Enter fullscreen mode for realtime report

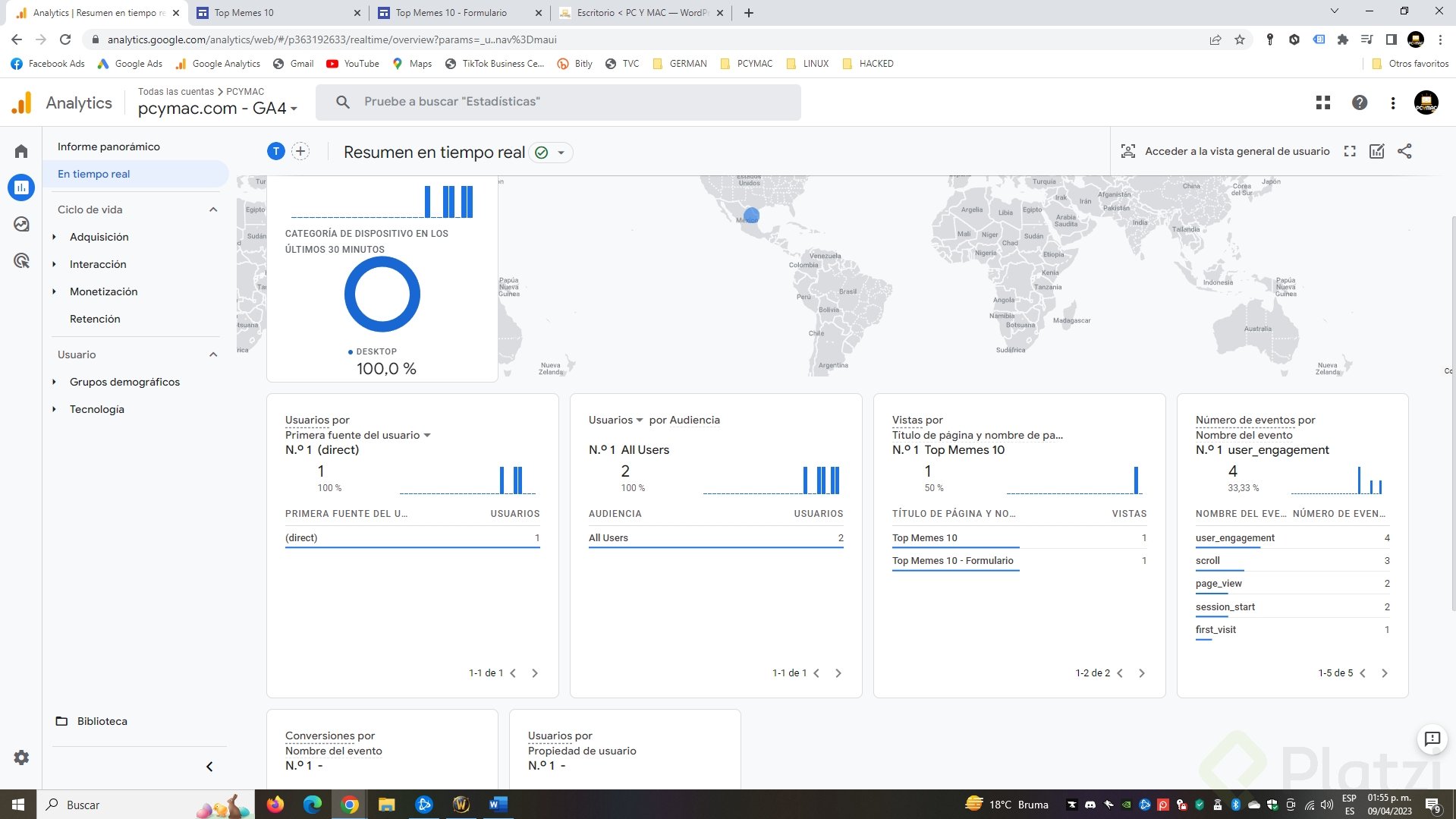pyautogui.click(x=1349, y=151)
